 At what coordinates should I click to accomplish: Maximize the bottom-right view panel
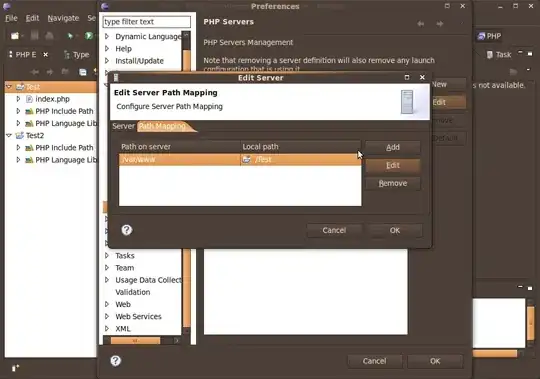point(530,288)
